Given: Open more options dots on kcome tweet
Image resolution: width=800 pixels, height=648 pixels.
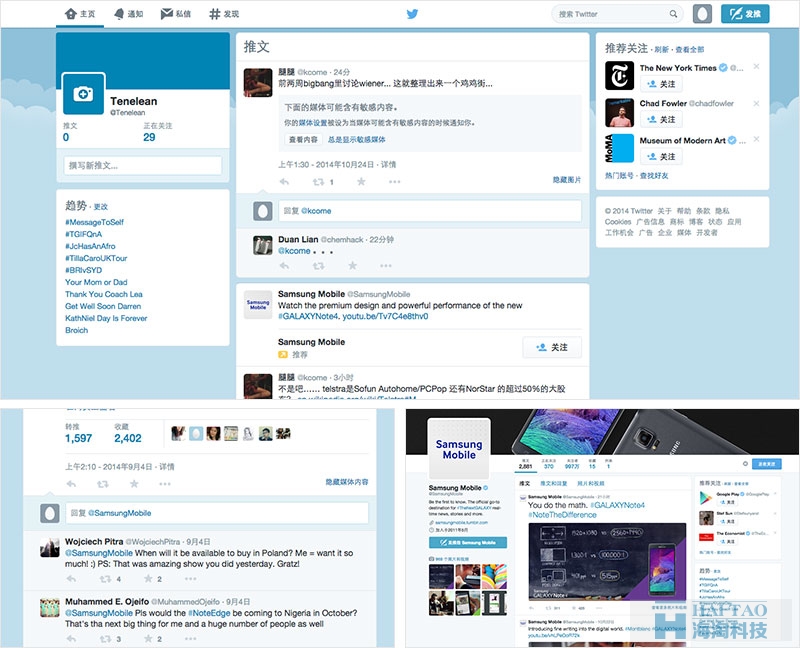Looking at the screenshot, I should pyautogui.click(x=394, y=182).
